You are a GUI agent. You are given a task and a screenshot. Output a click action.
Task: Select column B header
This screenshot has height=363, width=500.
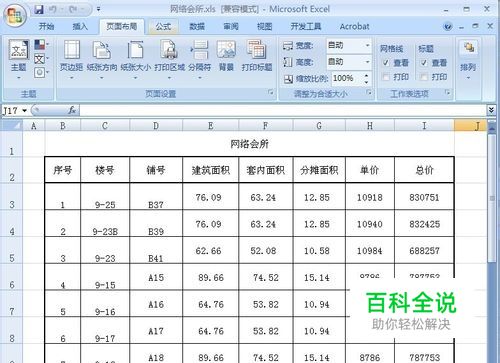(63, 126)
